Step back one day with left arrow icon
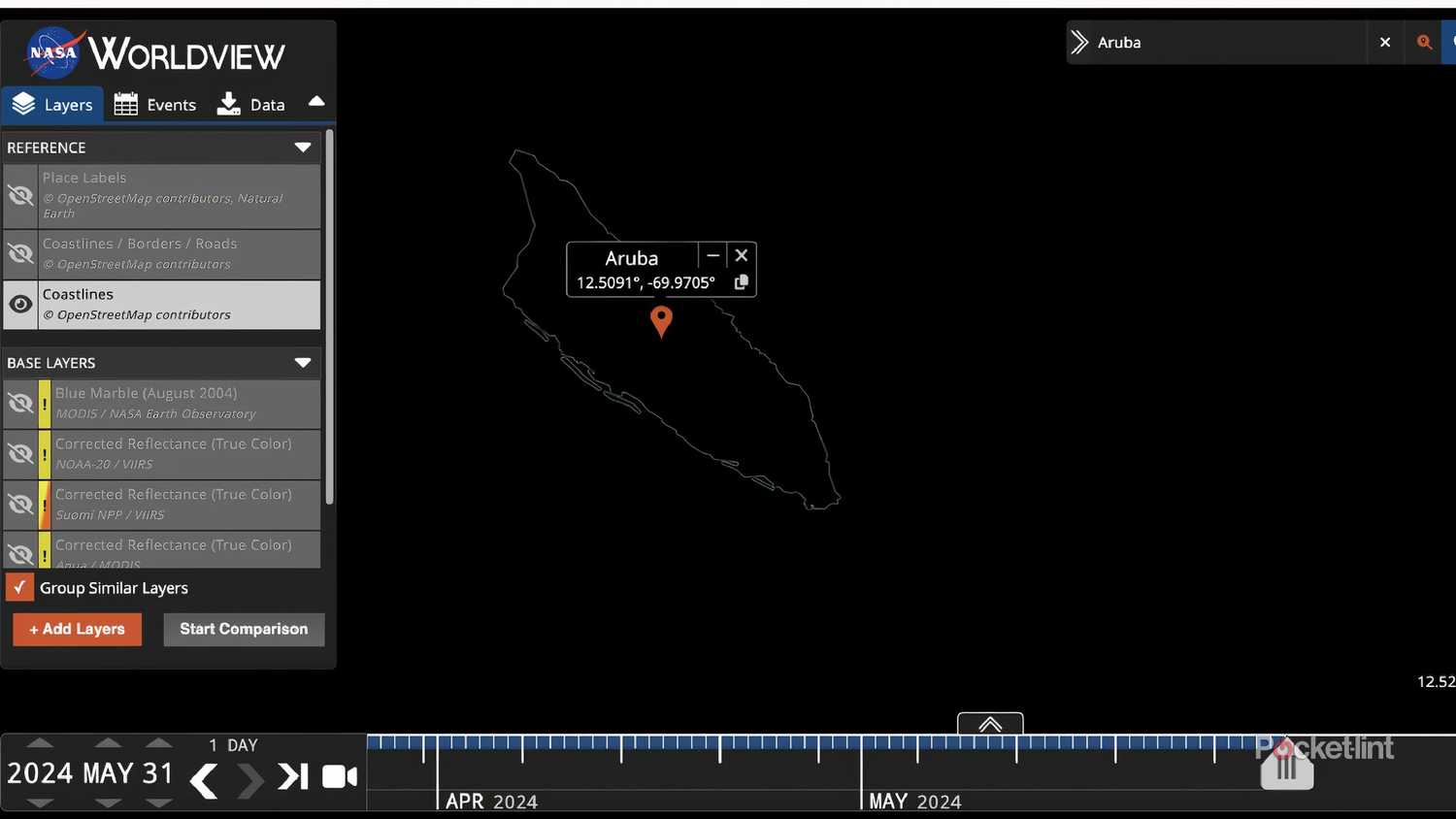The width and height of the screenshot is (1456, 819). pyautogui.click(x=204, y=777)
